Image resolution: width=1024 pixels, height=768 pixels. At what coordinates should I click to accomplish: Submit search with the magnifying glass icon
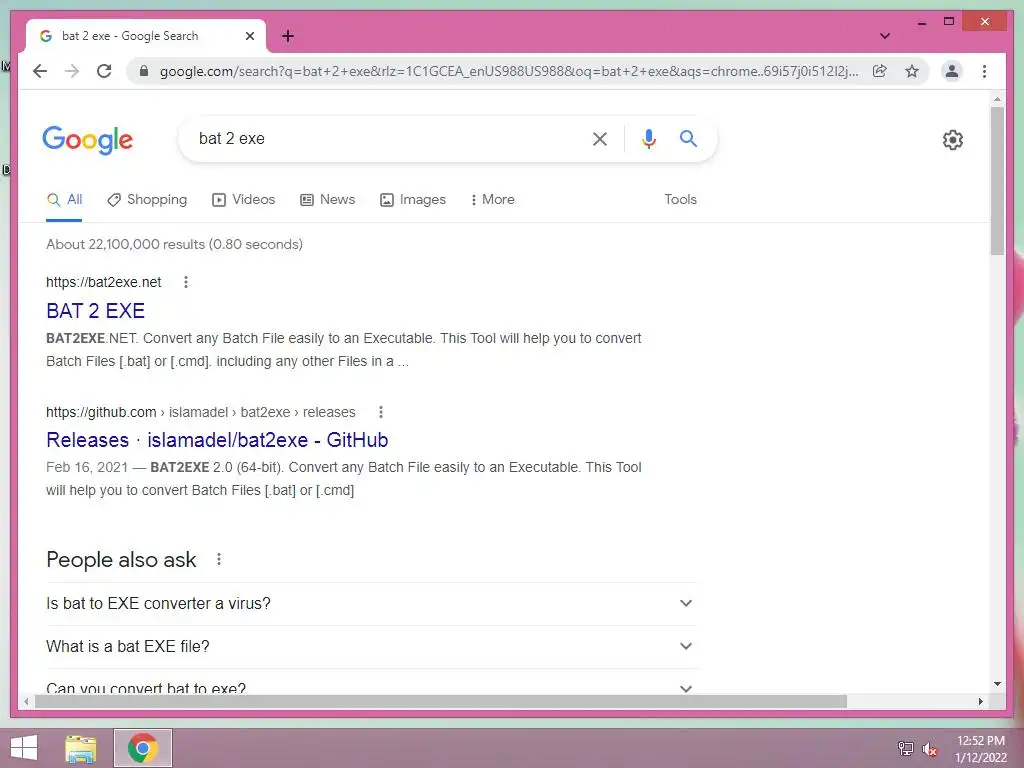(688, 138)
